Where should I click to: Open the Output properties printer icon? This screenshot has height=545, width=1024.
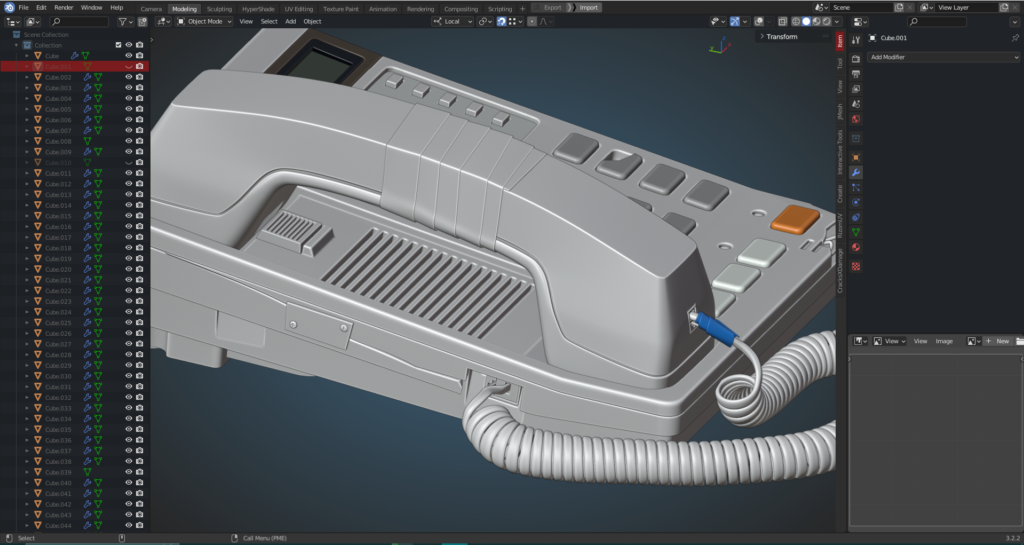[856, 74]
